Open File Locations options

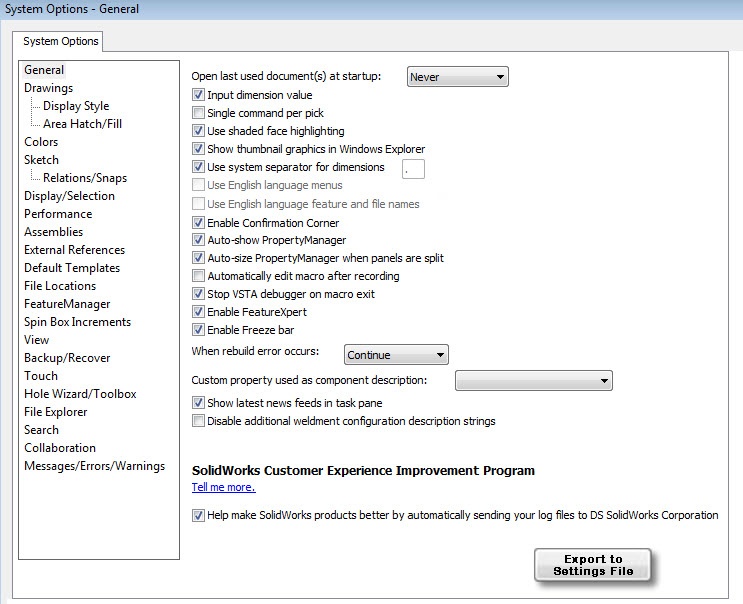60,286
